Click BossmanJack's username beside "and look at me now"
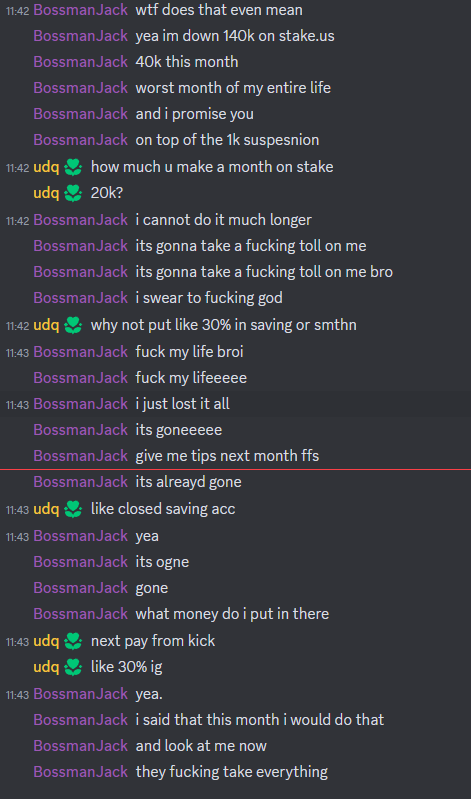This screenshot has height=799, width=471. pos(81,746)
